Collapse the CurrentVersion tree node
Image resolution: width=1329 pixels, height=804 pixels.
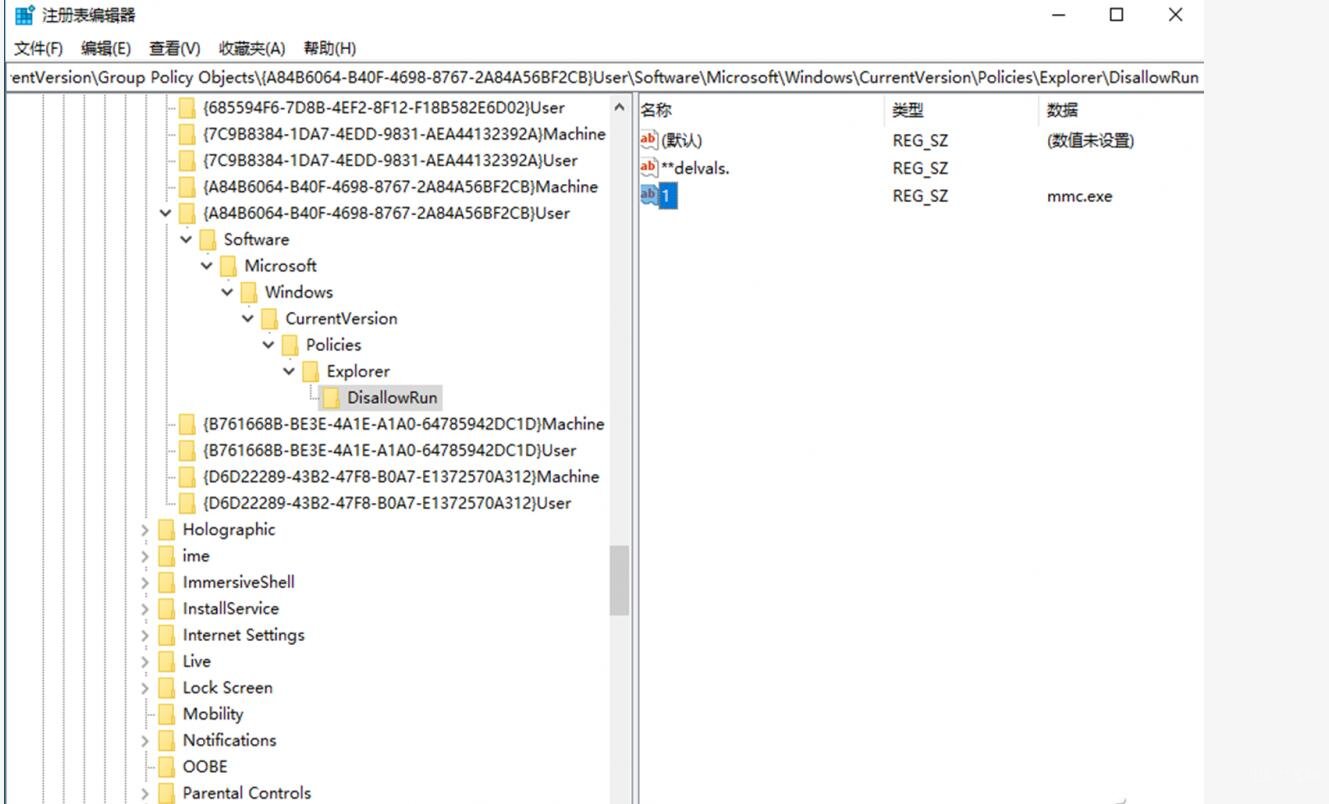coord(248,319)
